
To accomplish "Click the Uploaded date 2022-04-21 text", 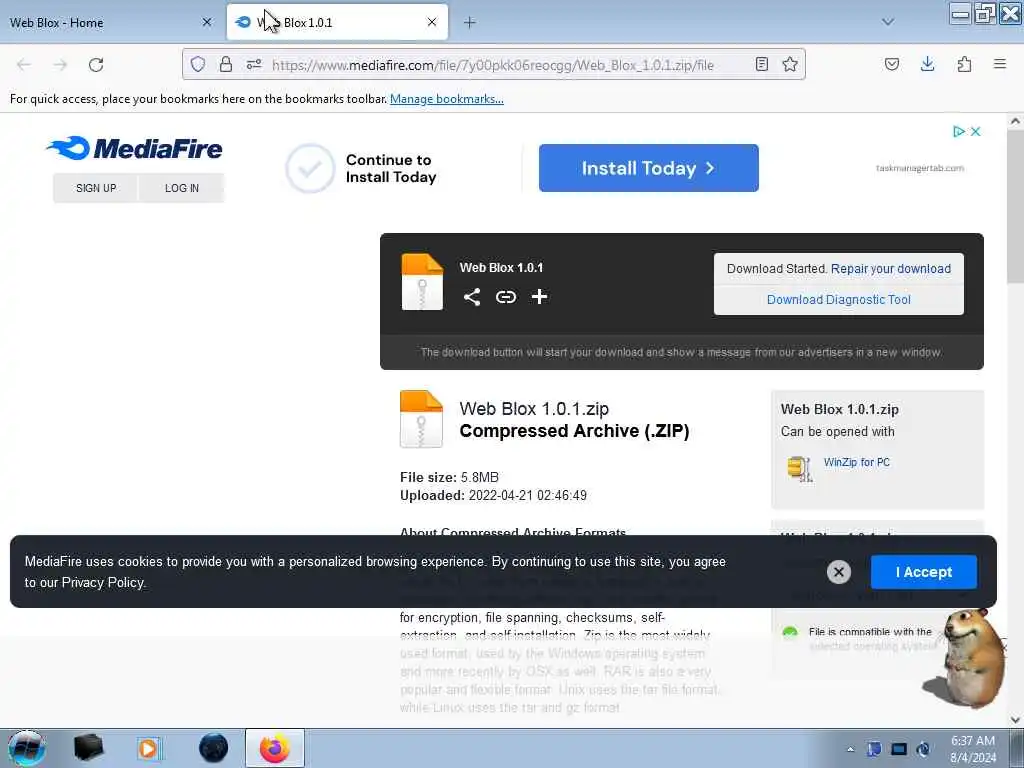I will (493, 496).
